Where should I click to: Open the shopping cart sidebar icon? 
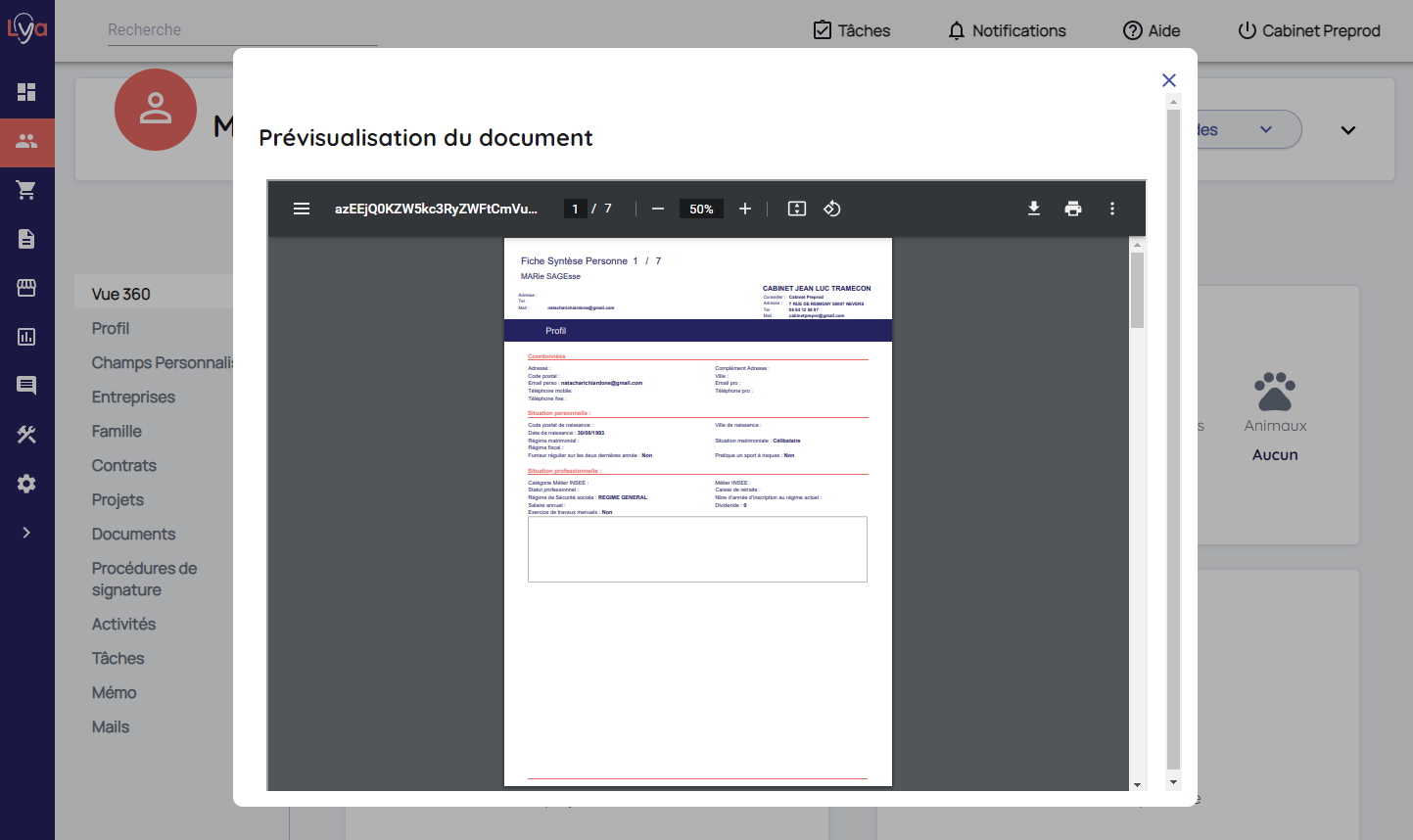(x=26, y=190)
